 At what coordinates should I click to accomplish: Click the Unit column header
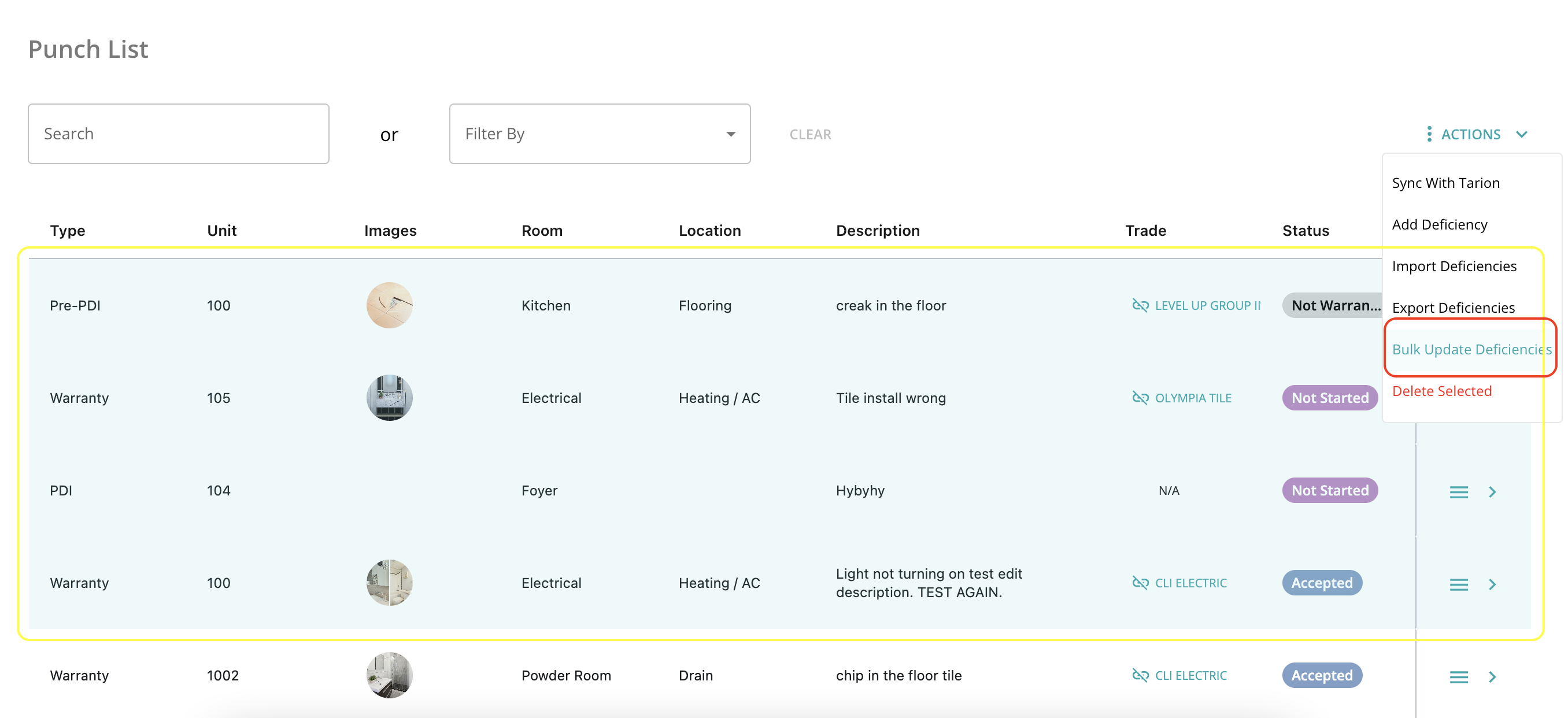(221, 231)
